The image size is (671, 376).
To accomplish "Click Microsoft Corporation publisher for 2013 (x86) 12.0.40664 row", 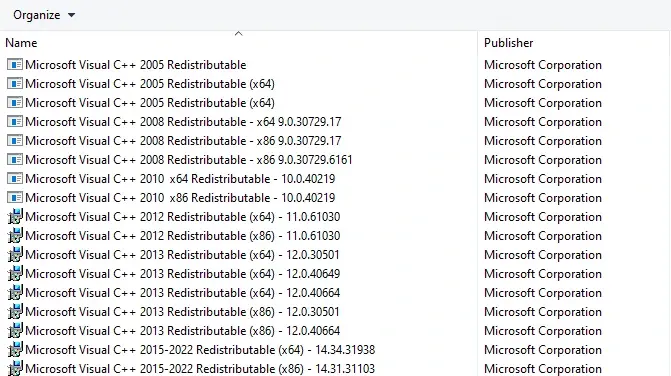I will pyautogui.click(x=543, y=331).
